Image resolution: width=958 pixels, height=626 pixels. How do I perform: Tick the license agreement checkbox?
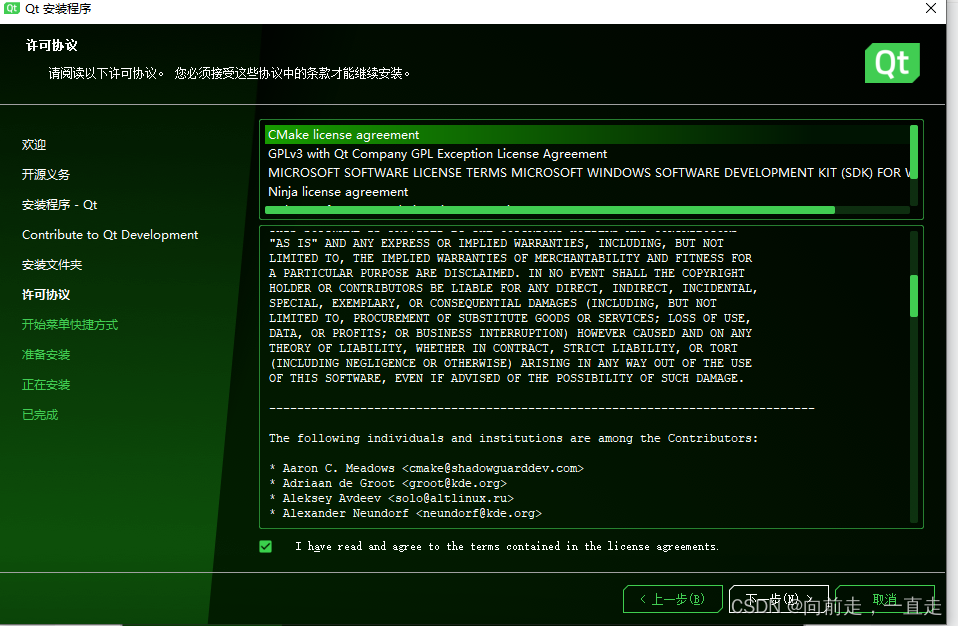point(266,547)
